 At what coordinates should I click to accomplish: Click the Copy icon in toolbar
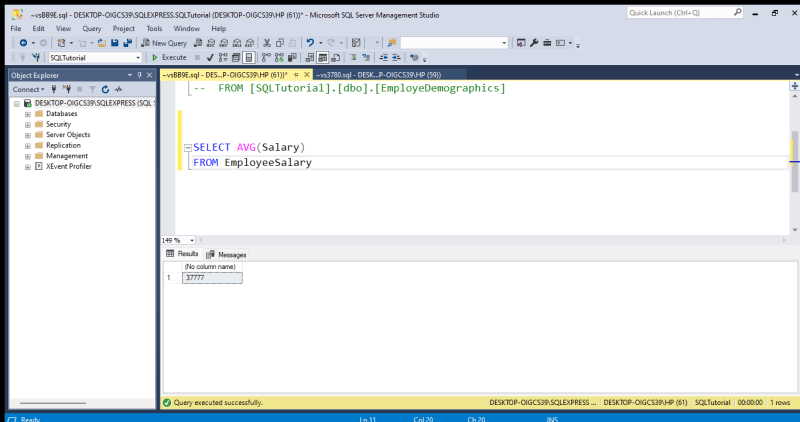pyautogui.click(x=280, y=43)
